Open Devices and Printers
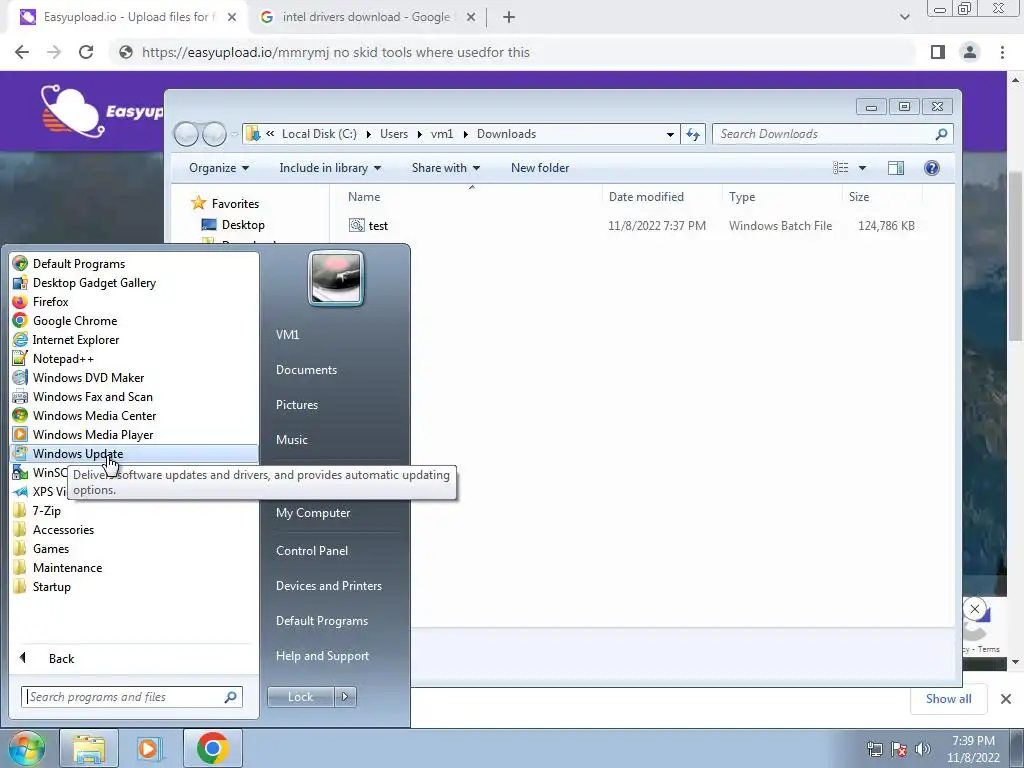 click(328, 586)
